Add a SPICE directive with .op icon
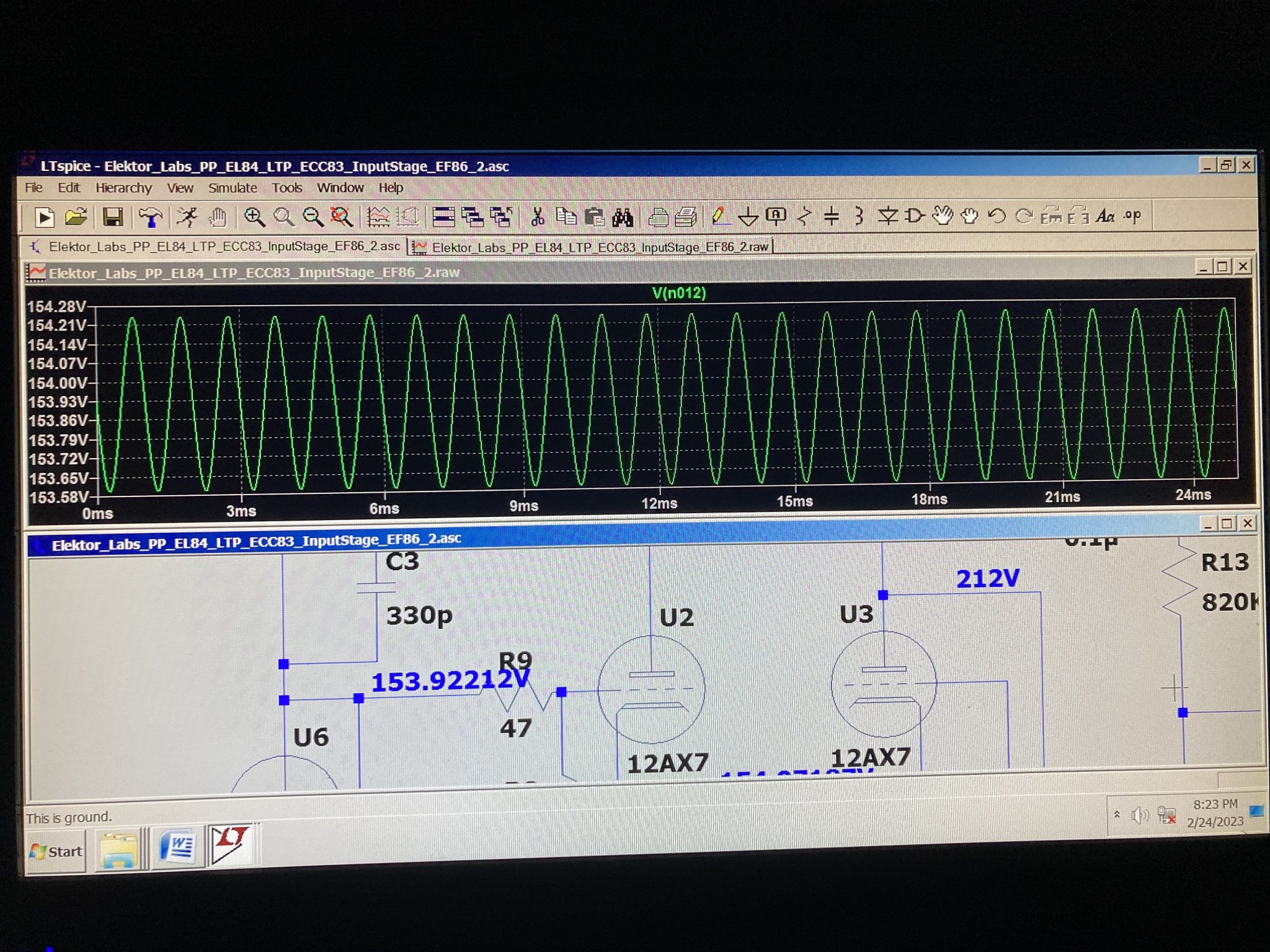Image resolution: width=1270 pixels, height=952 pixels. (x=1132, y=215)
